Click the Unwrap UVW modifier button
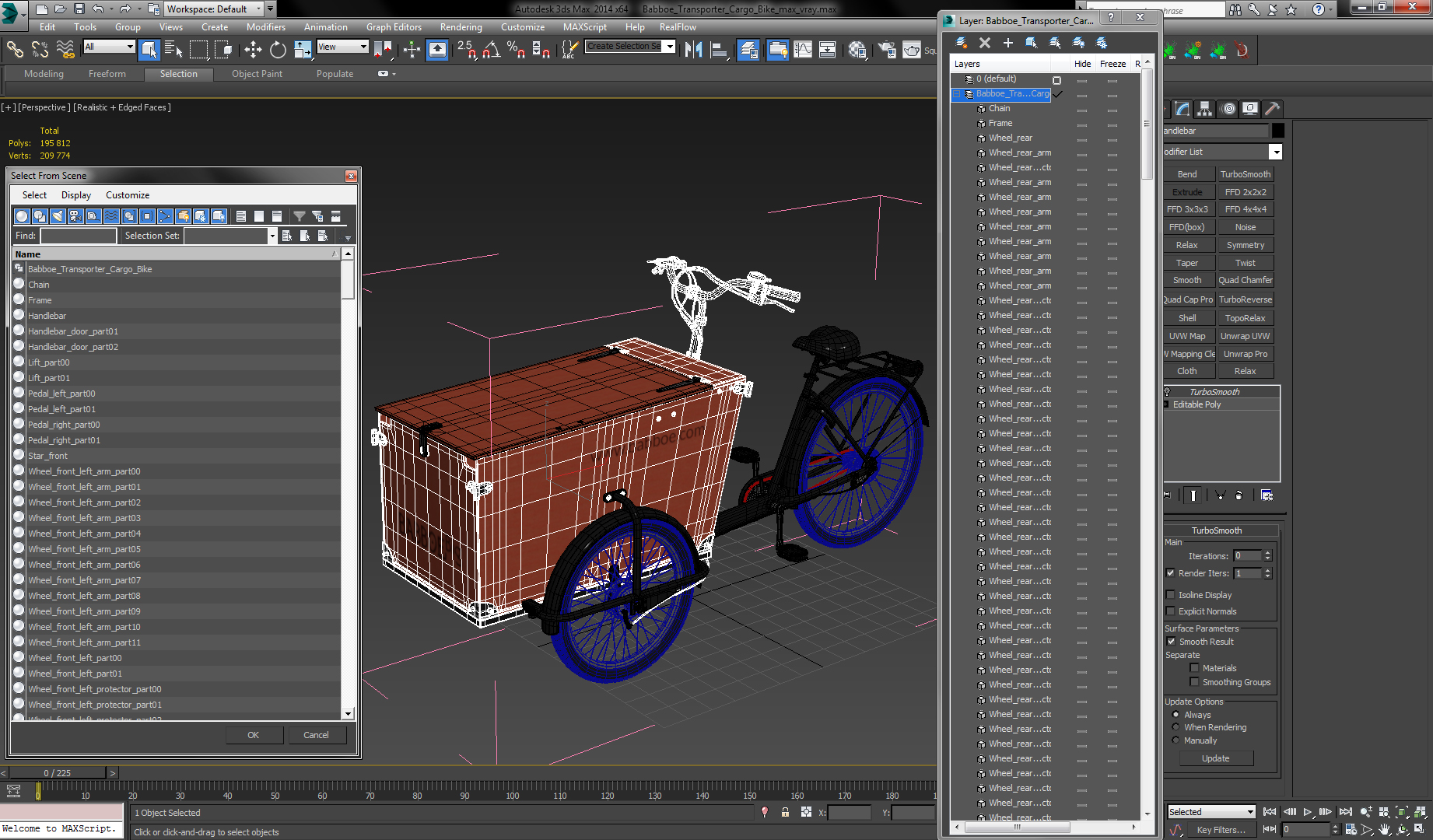 tap(1245, 336)
